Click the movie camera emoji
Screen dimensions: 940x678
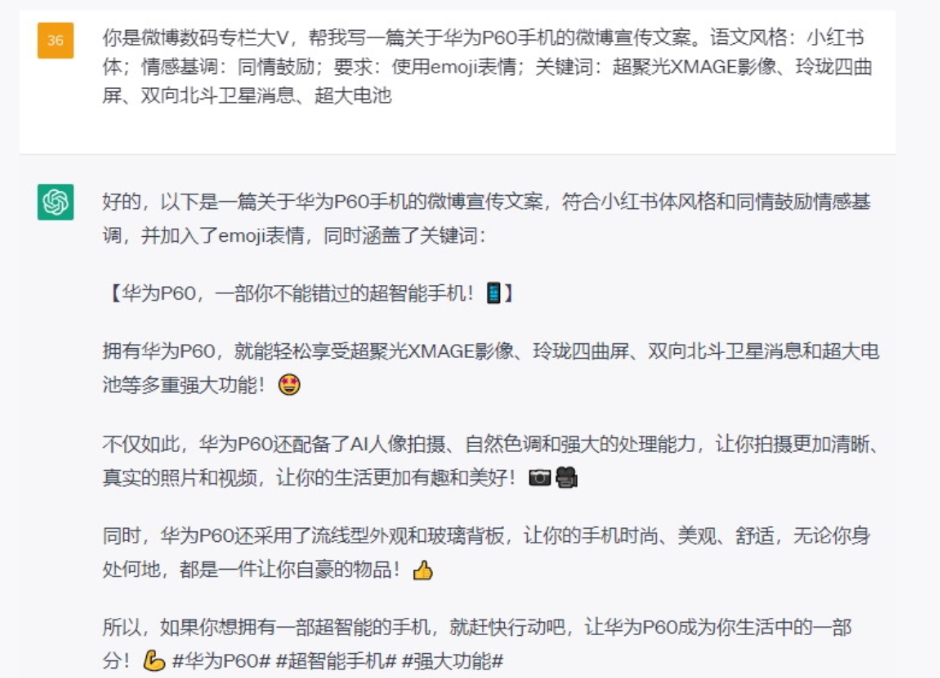(567, 478)
